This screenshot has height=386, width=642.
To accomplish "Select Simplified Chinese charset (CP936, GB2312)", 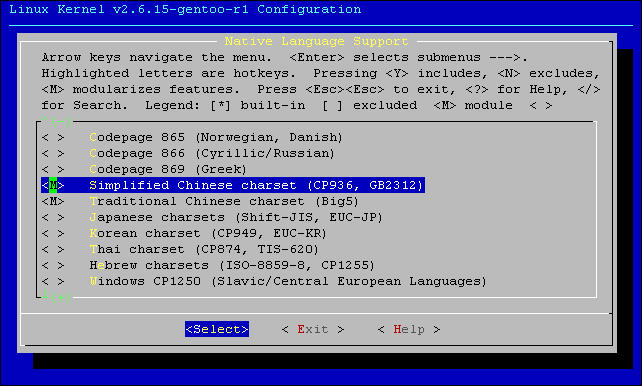I will point(256,185).
